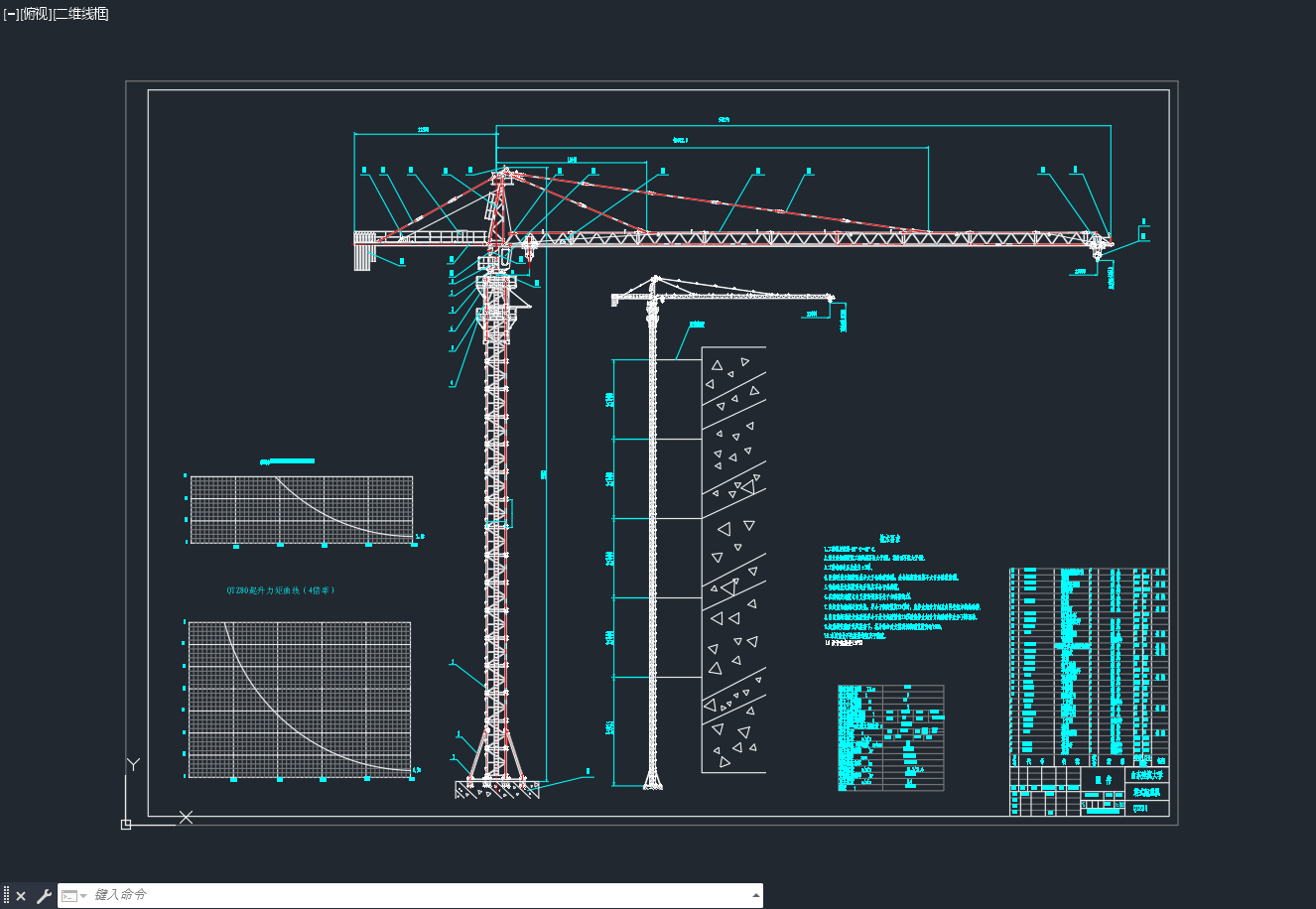
Task: Select text QTZ80起升力矩曲线（4倍率）
Action: [282, 590]
